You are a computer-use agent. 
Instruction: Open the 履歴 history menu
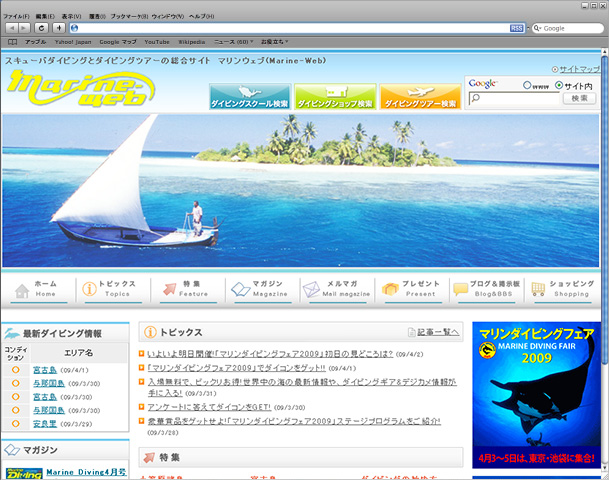tap(97, 16)
